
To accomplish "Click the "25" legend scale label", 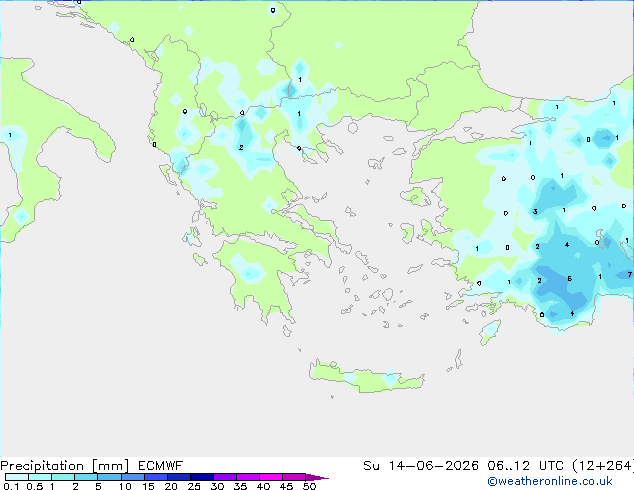I will 194,486.
